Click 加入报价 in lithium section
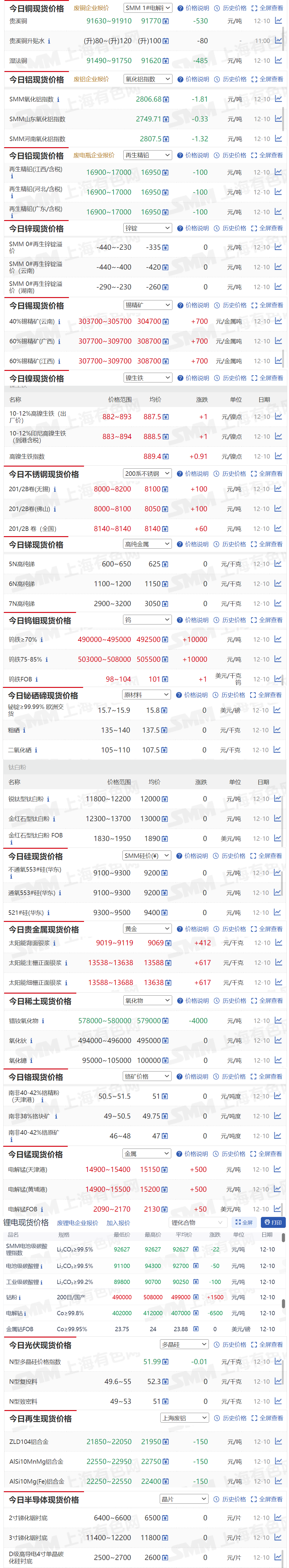Image resolution: width=289 pixels, height=1568 pixels. click(118, 1222)
